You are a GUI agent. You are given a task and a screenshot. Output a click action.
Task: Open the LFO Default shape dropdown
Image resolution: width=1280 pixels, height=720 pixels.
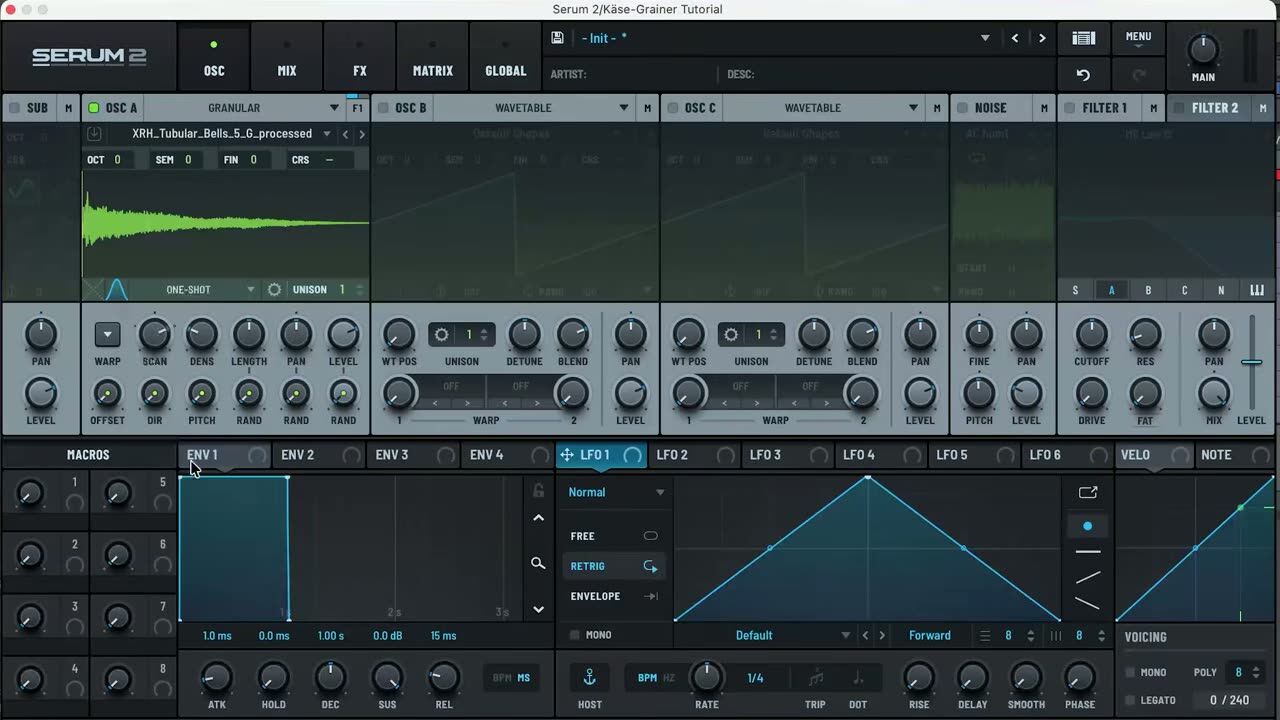click(x=764, y=635)
